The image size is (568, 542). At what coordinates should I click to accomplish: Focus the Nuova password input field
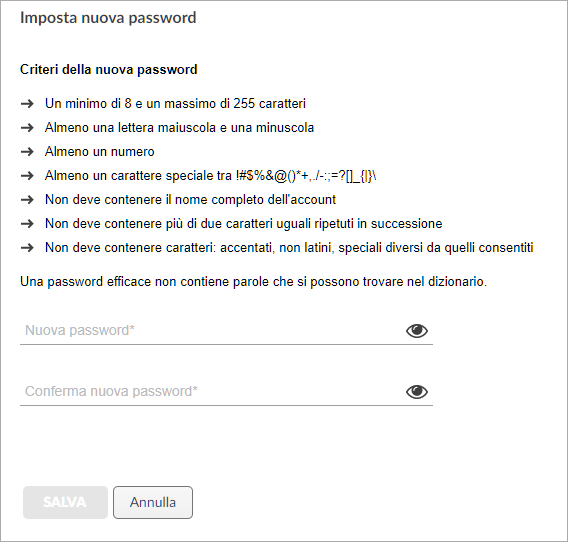[212, 330]
